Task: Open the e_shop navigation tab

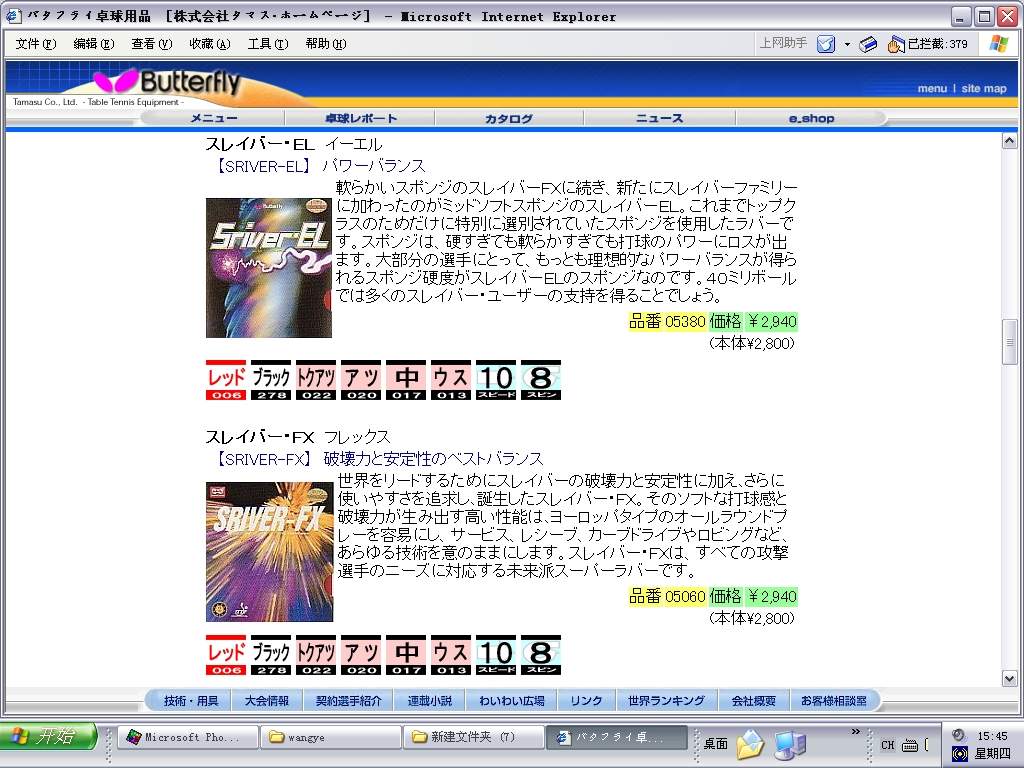Action: coord(811,118)
